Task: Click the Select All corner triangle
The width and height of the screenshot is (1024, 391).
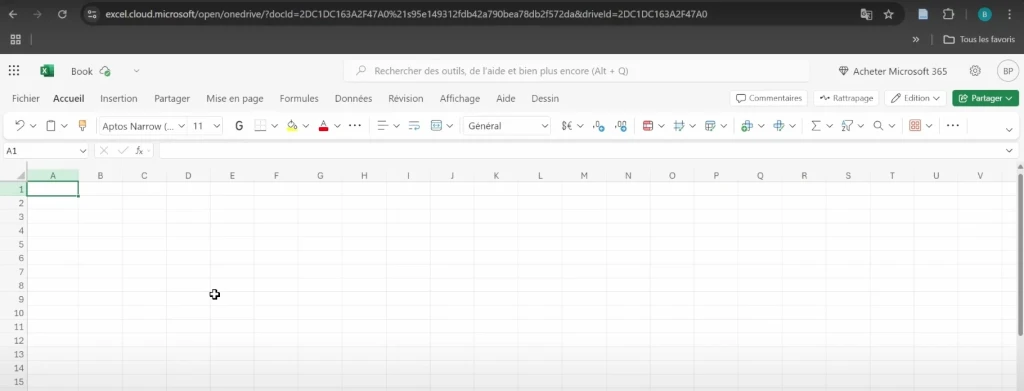Action: click(20, 176)
